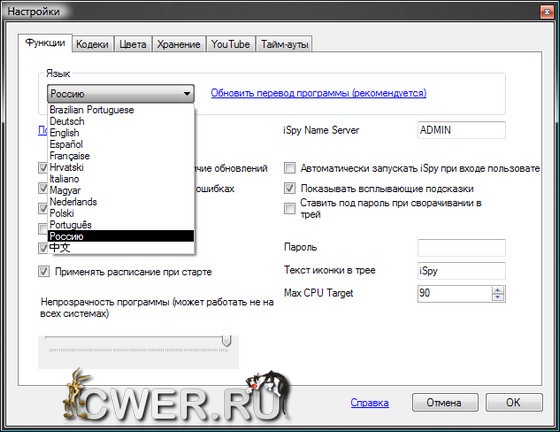Click the Max CPU Target value field
Image resolution: width=560 pixels, height=432 pixels.
coord(454,293)
